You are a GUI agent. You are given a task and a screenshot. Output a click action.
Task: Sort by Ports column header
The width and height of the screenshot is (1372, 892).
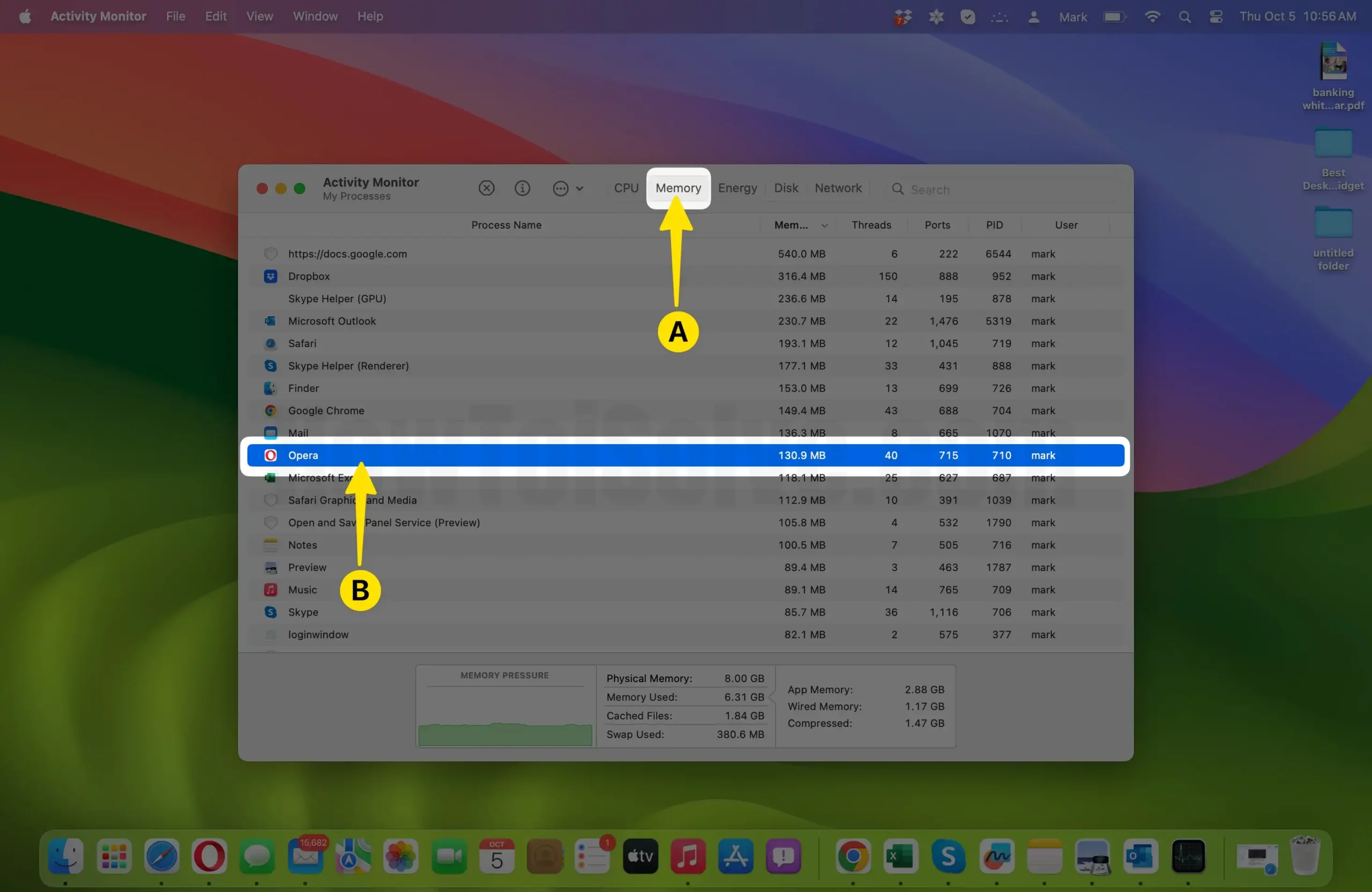click(937, 226)
